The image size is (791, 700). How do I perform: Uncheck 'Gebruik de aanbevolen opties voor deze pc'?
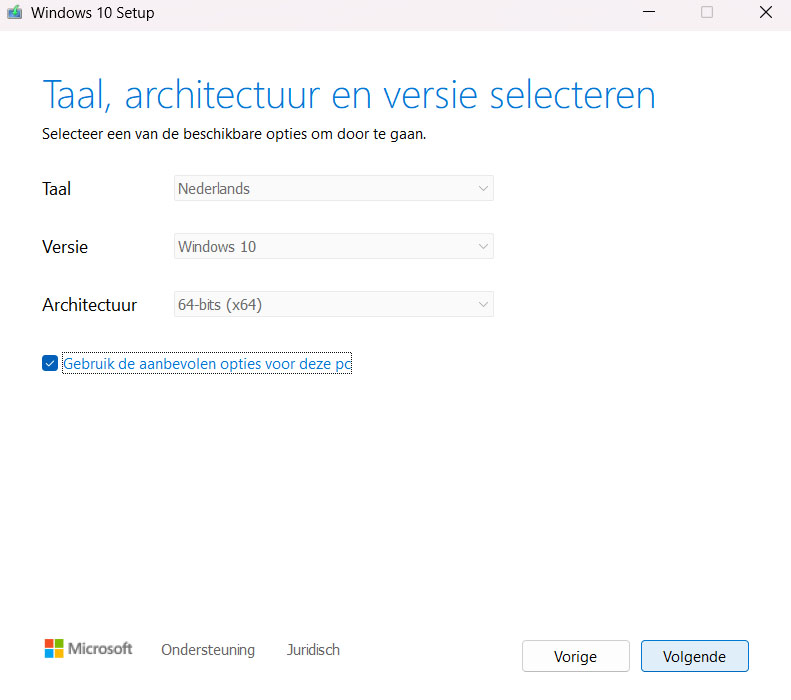click(x=50, y=363)
